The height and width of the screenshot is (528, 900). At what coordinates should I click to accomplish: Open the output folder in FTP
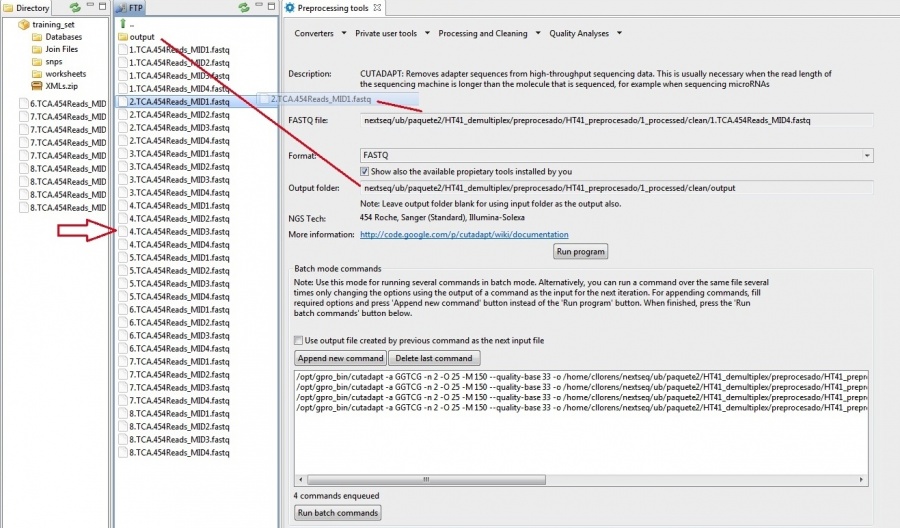[141, 37]
